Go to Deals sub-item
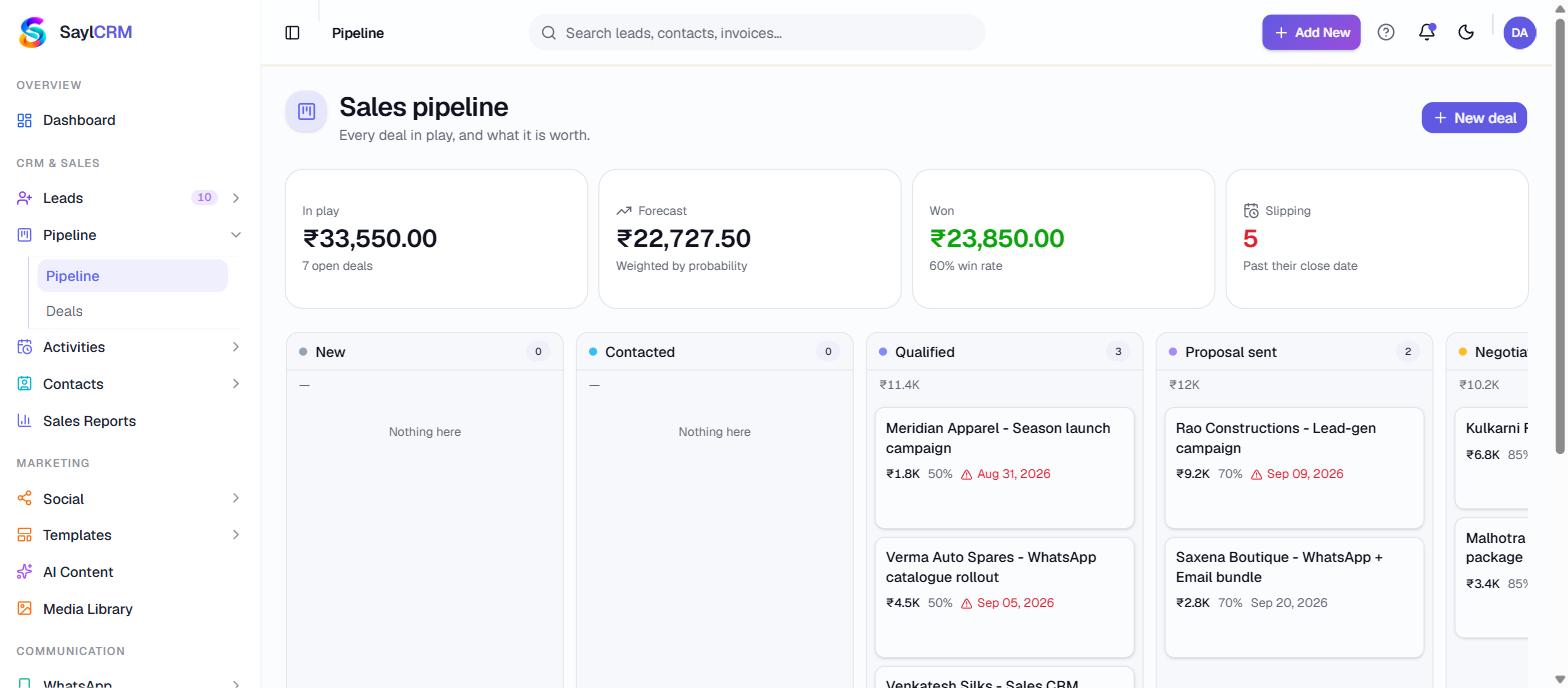This screenshot has height=688, width=1568. (133, 311)
